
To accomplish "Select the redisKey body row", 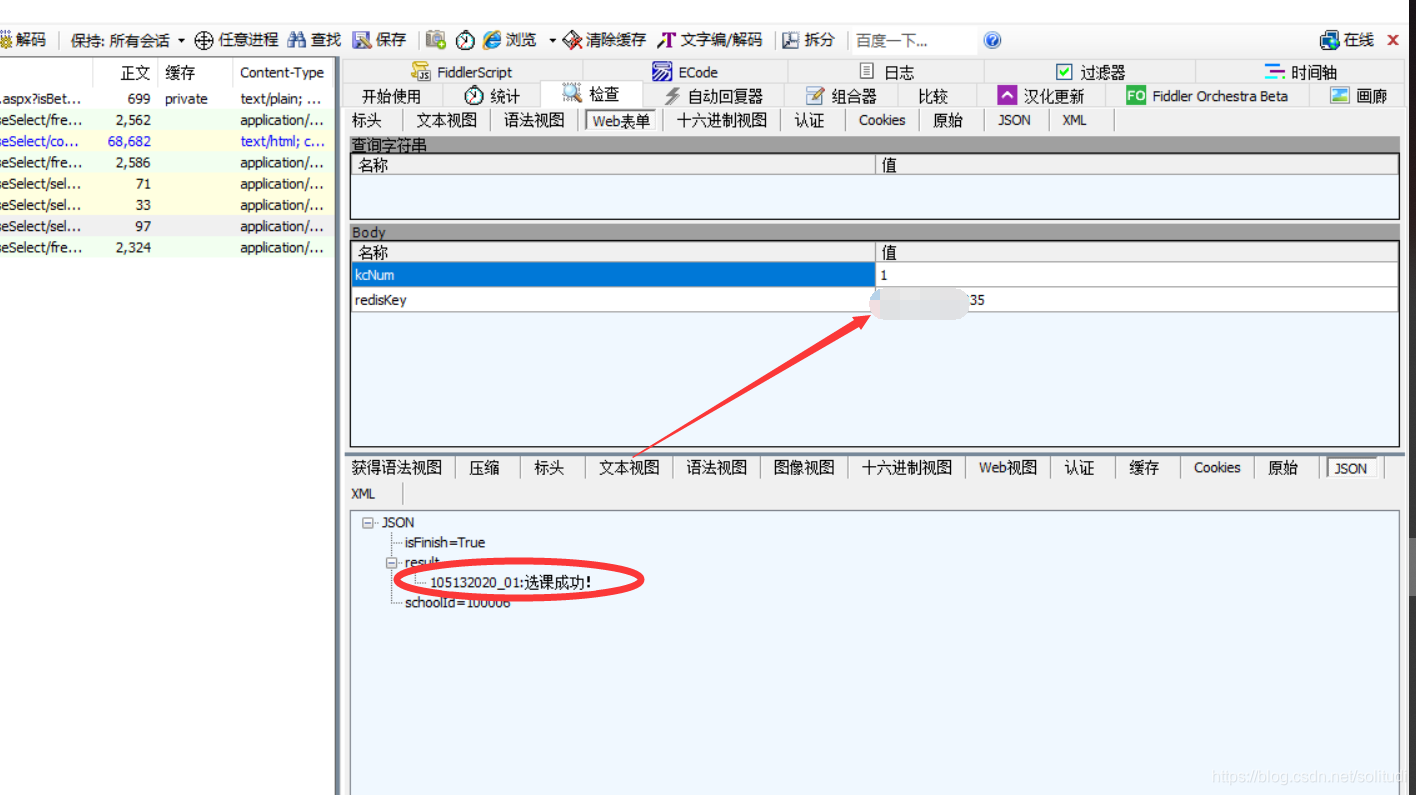I will (x=875, y=300).
